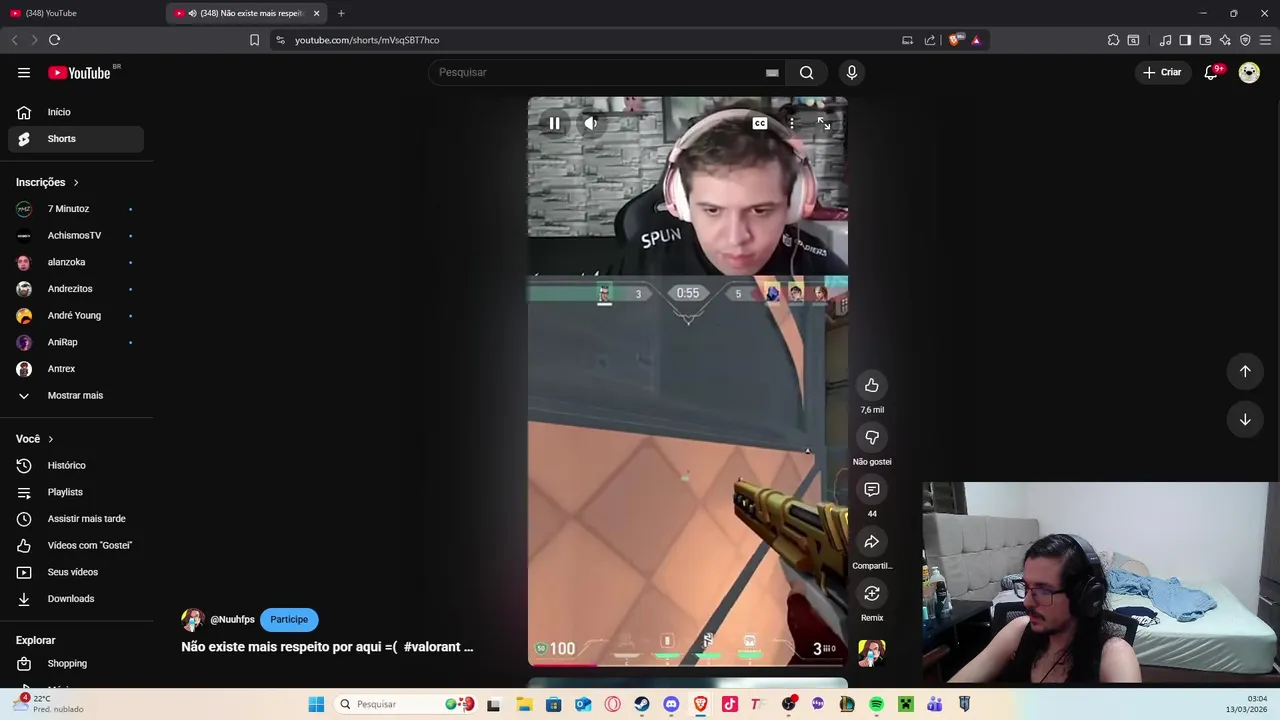Open the Short's three-dot options menu
1280x720 pixels.
point(791,123)
